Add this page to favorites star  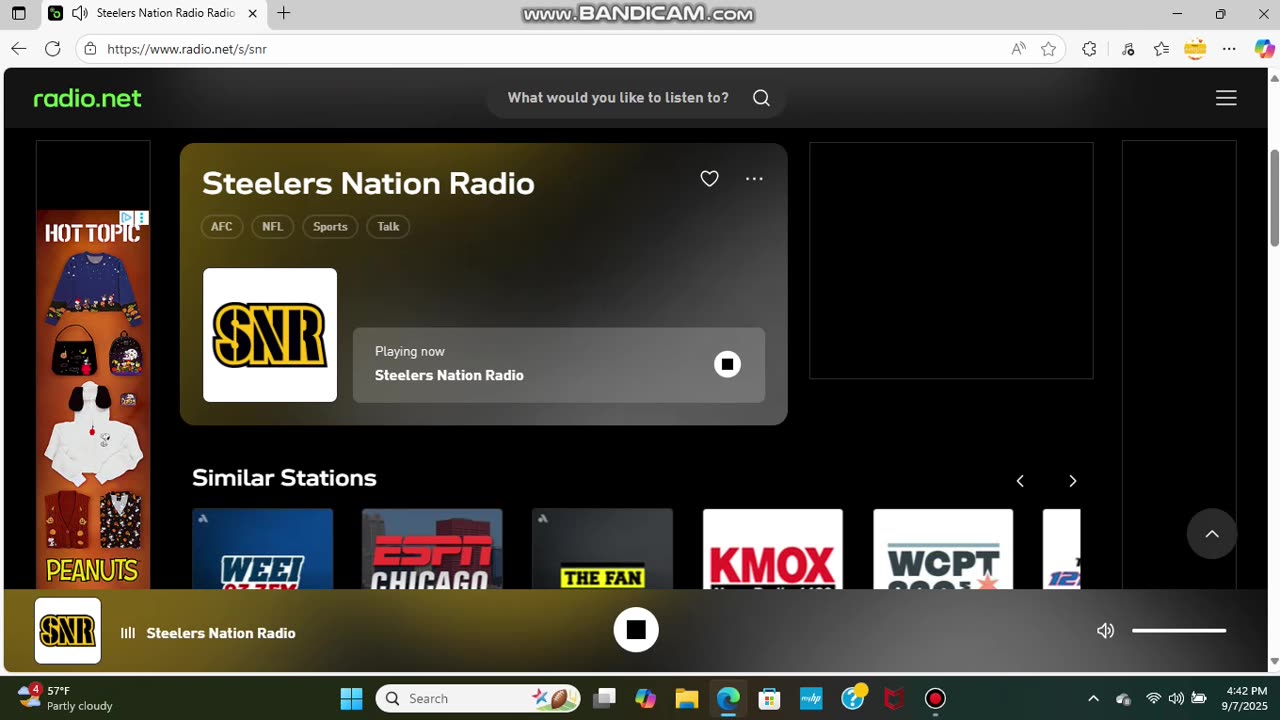[1048, 49]
